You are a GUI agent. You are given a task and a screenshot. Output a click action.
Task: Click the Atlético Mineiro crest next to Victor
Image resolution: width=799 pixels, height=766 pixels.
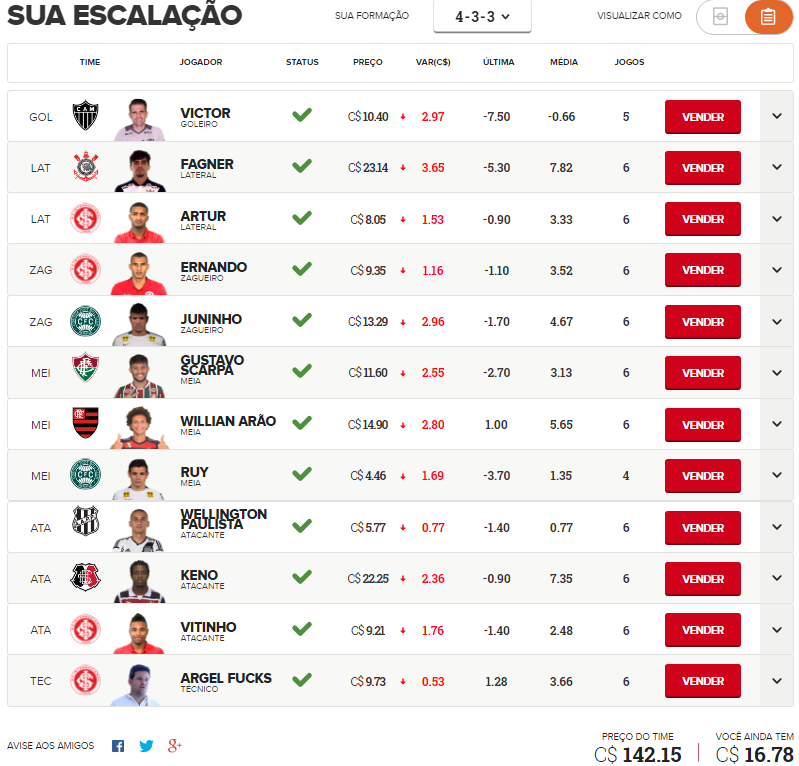click(85, 117)
